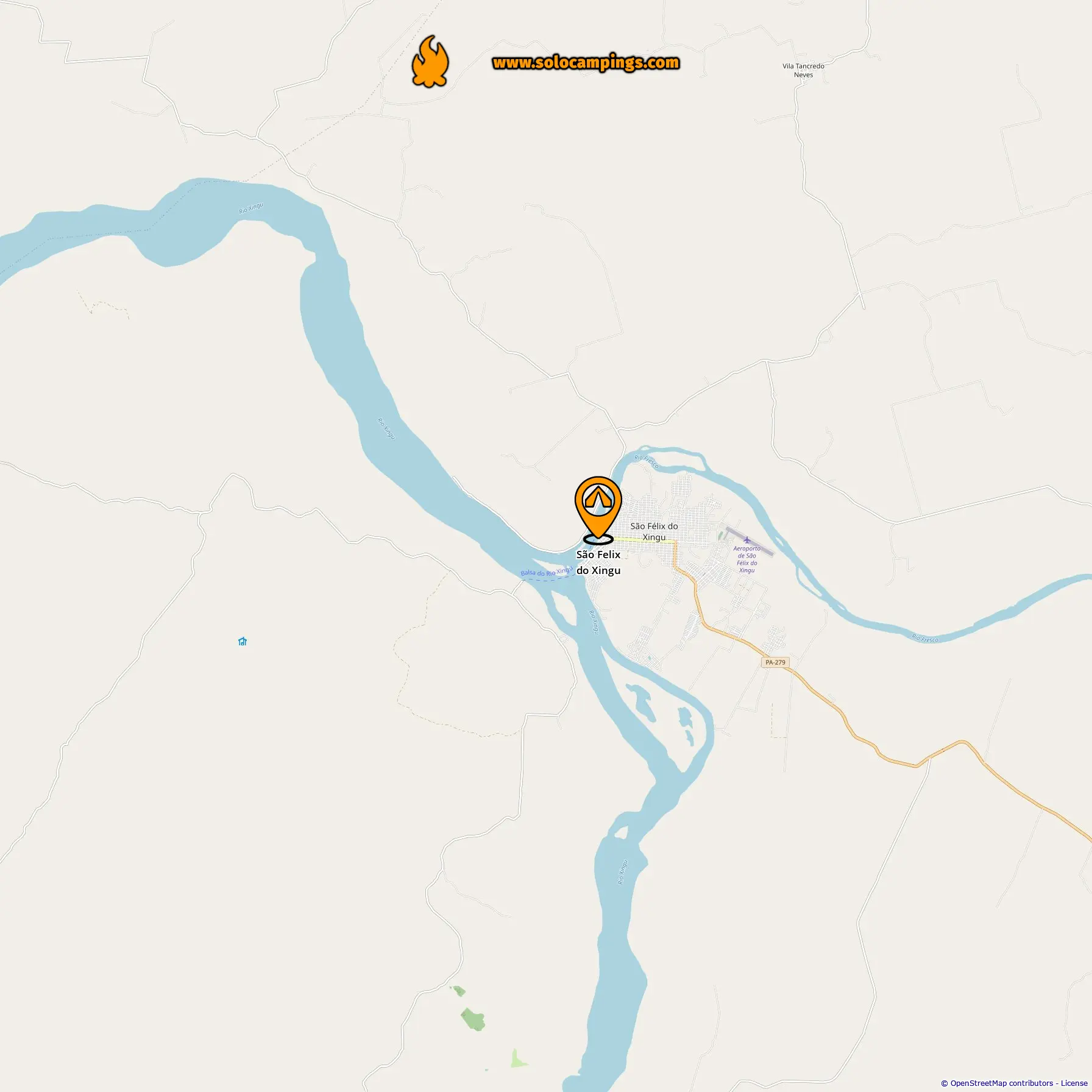Click the Rio Fresco label east of town
Screen dimensions: 1092x1092
[x=925, y=639]
